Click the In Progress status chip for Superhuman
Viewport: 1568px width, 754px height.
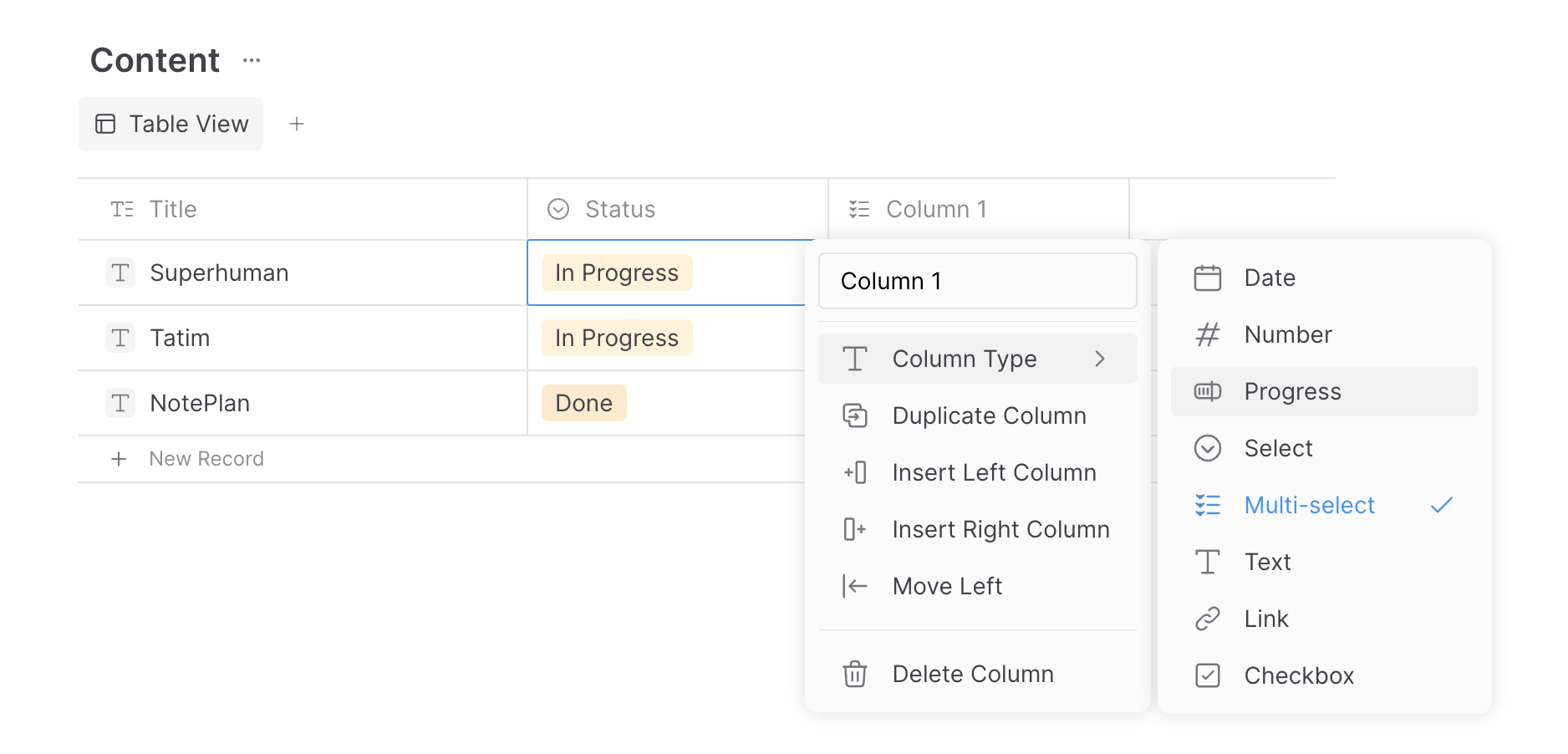[615, 273]
